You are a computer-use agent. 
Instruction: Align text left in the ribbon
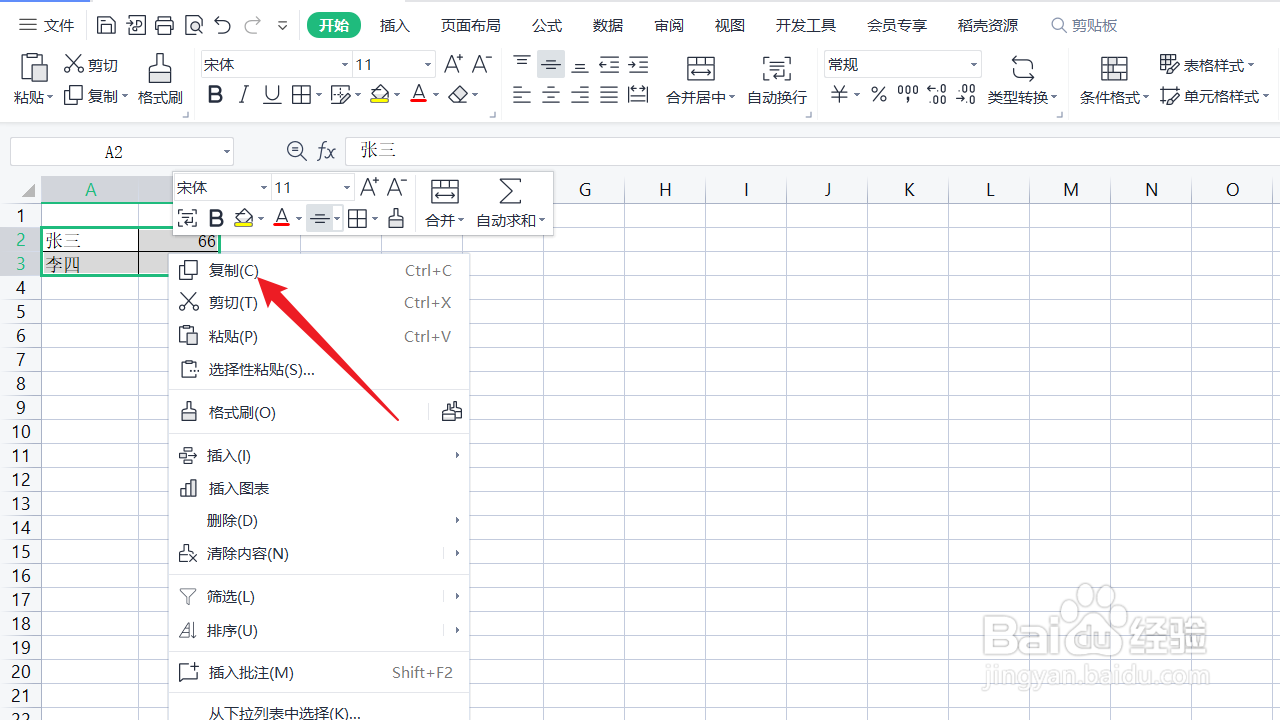(522, 95)
